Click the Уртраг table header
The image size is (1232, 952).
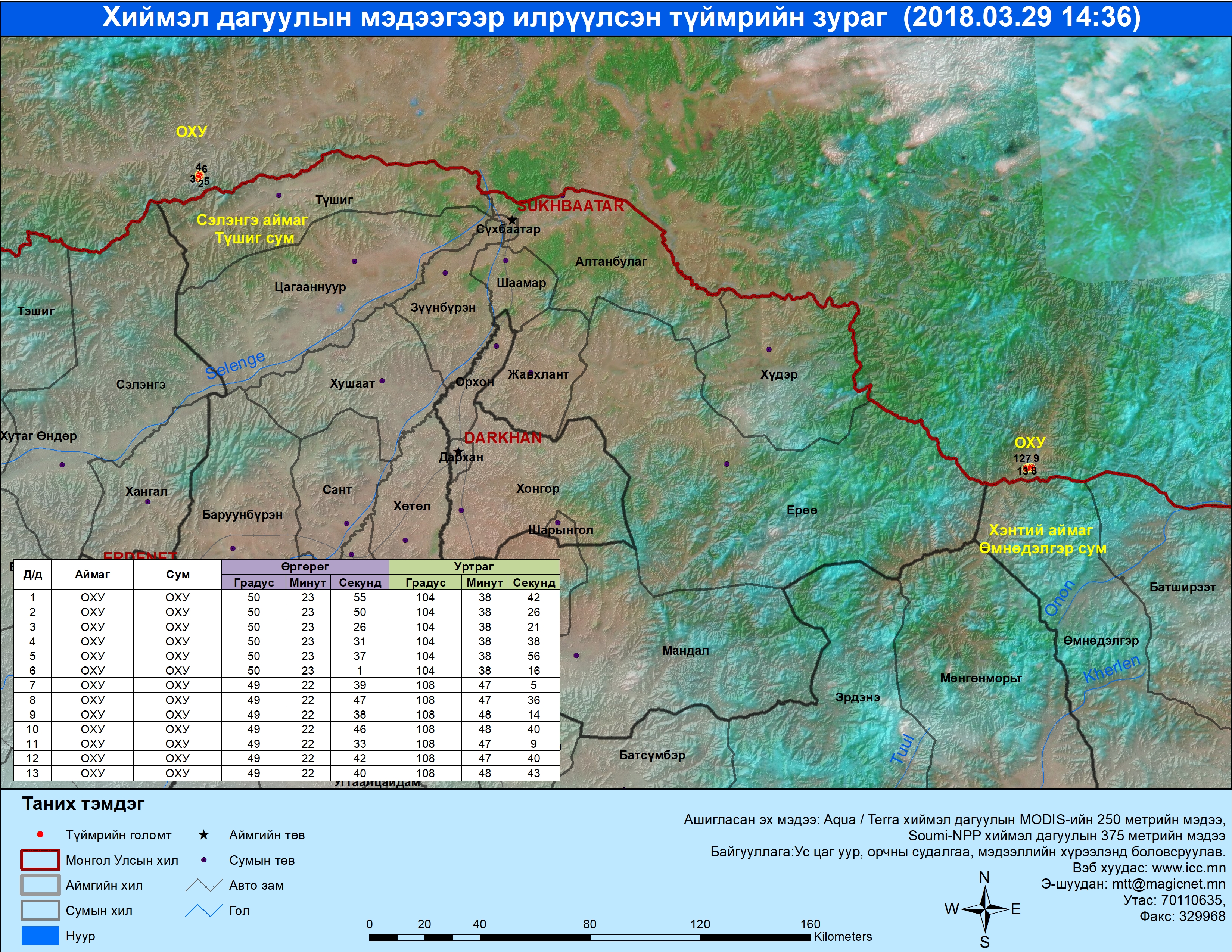[x=474, y=567]
